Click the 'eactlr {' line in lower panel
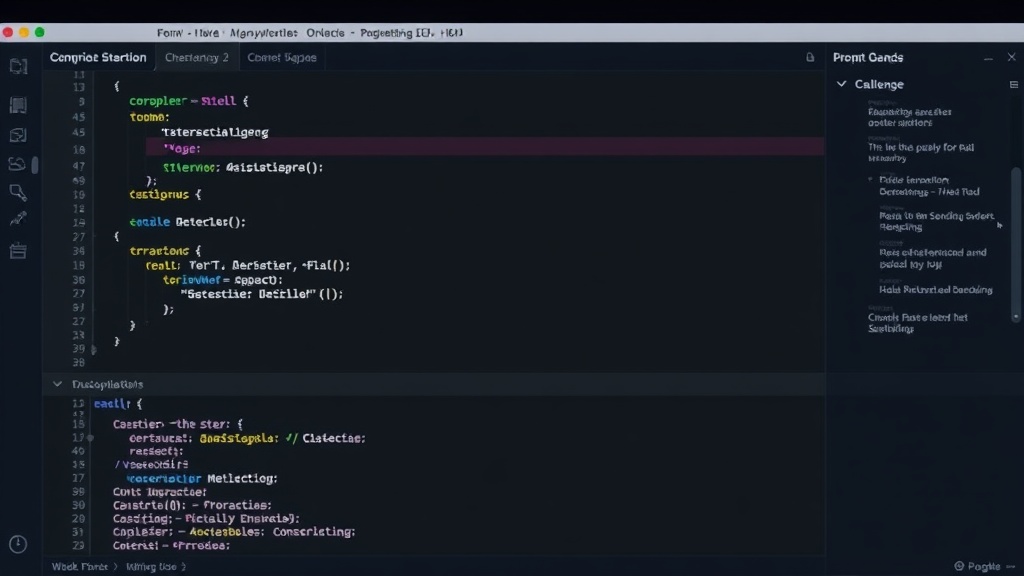1024x576 pixels. point(118,404)
